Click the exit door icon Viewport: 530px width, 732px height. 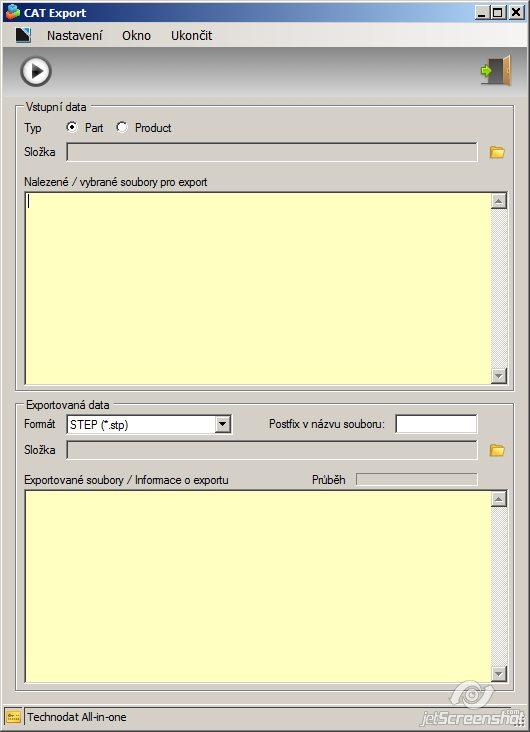(x=496, y=70)
